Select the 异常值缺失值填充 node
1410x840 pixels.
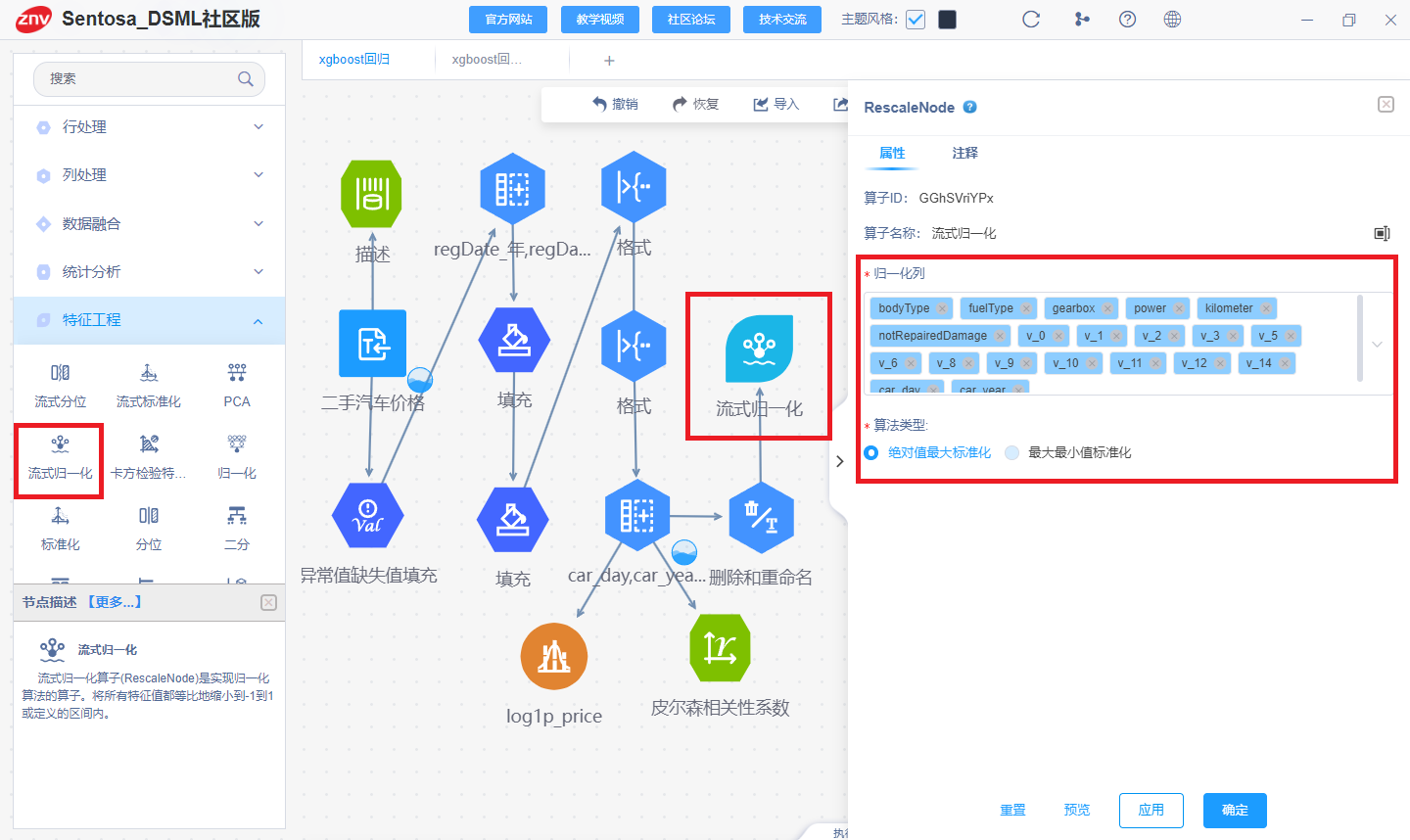368,516
